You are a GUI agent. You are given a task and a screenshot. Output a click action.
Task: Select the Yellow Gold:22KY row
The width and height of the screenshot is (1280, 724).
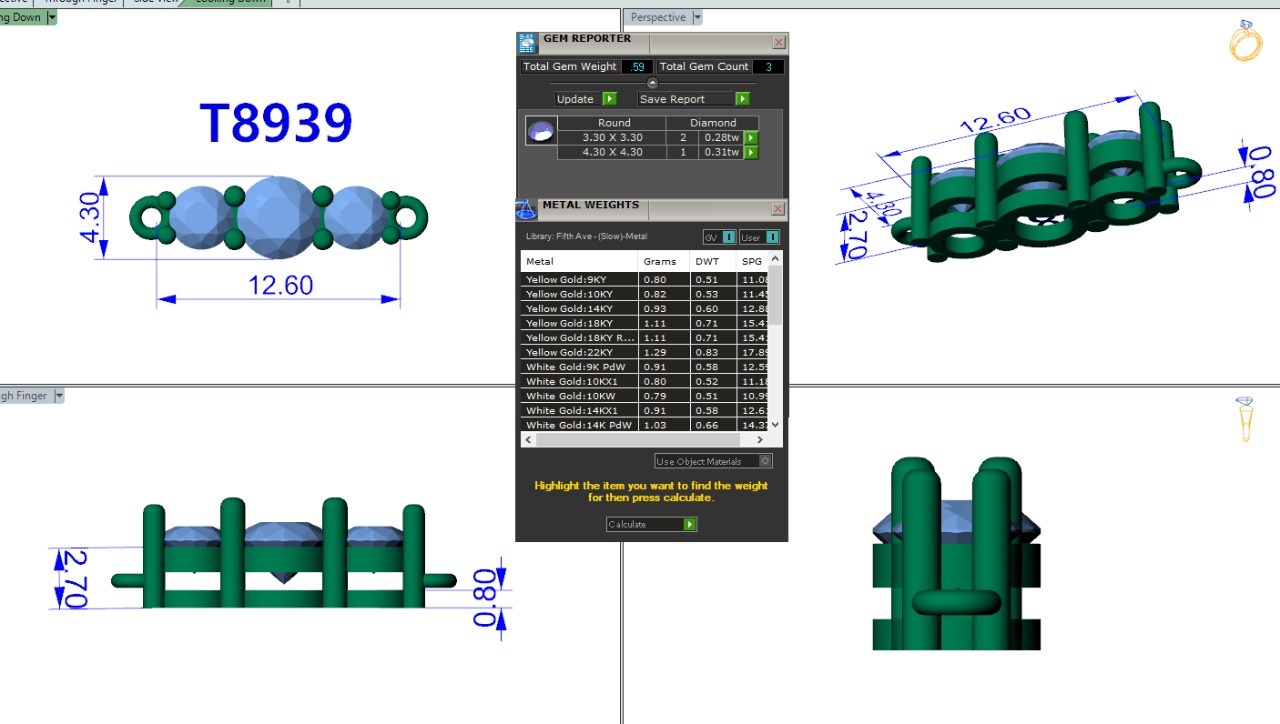coord(645,352)
